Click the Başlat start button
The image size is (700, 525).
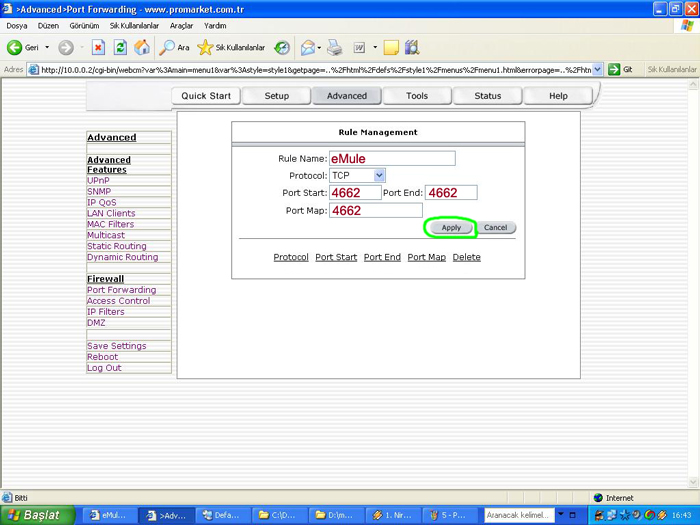tap(38, 515)
